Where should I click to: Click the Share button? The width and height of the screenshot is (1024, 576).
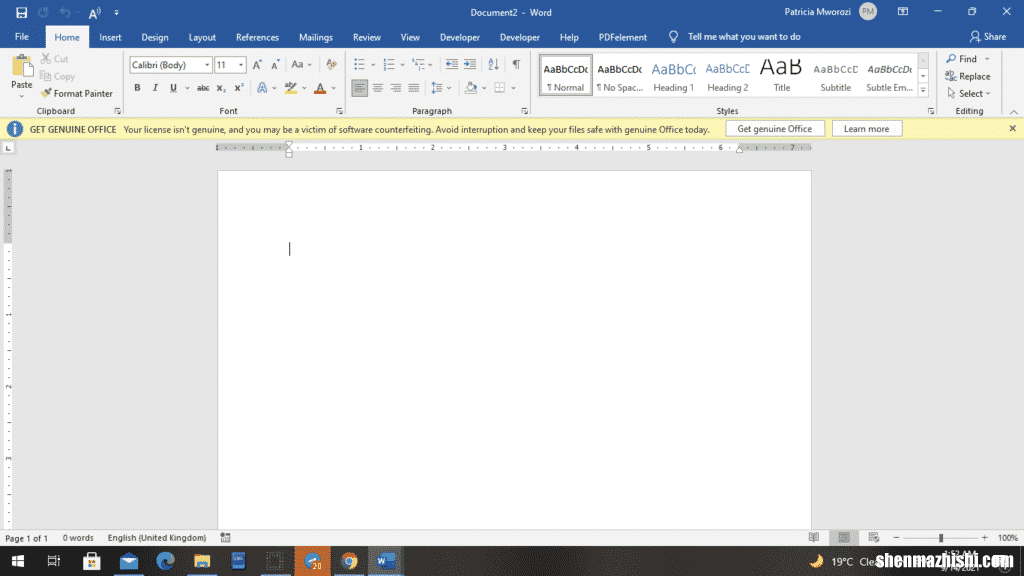(988, 37)
